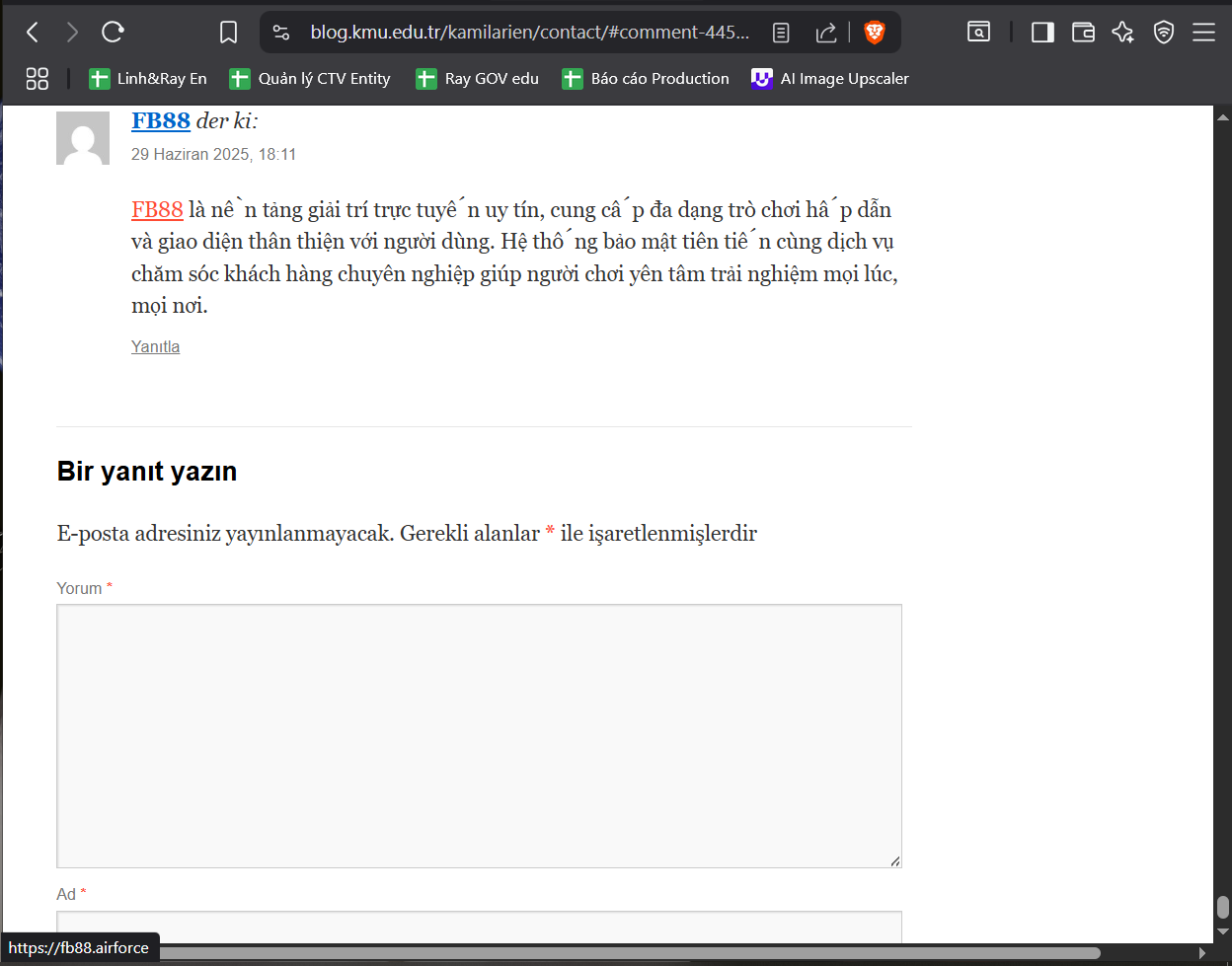
Task: Click the horizontal scroll right arrow
Action: click(x=1202, y=952)
